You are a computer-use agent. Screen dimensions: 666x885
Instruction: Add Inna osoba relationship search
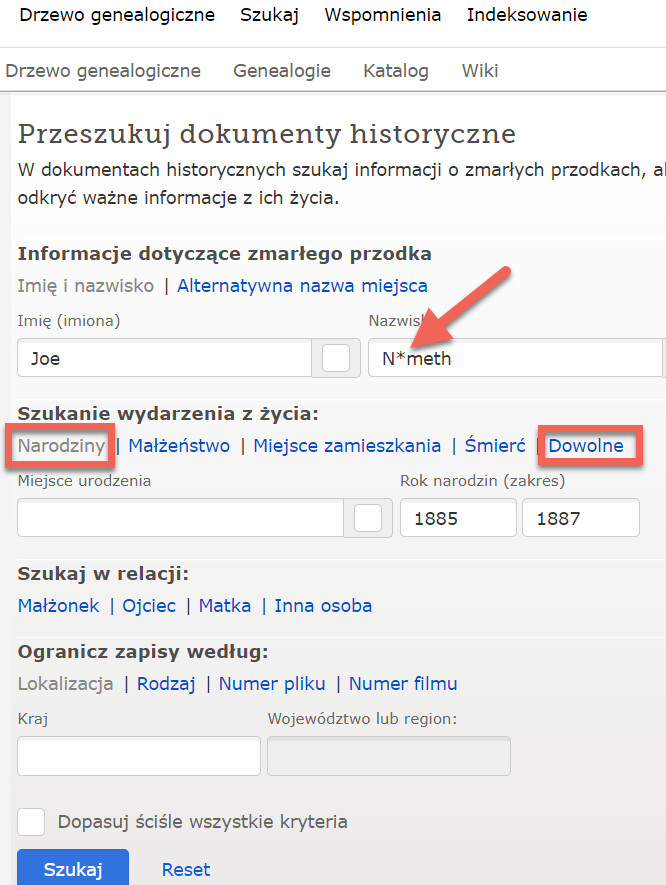[323, 606]
